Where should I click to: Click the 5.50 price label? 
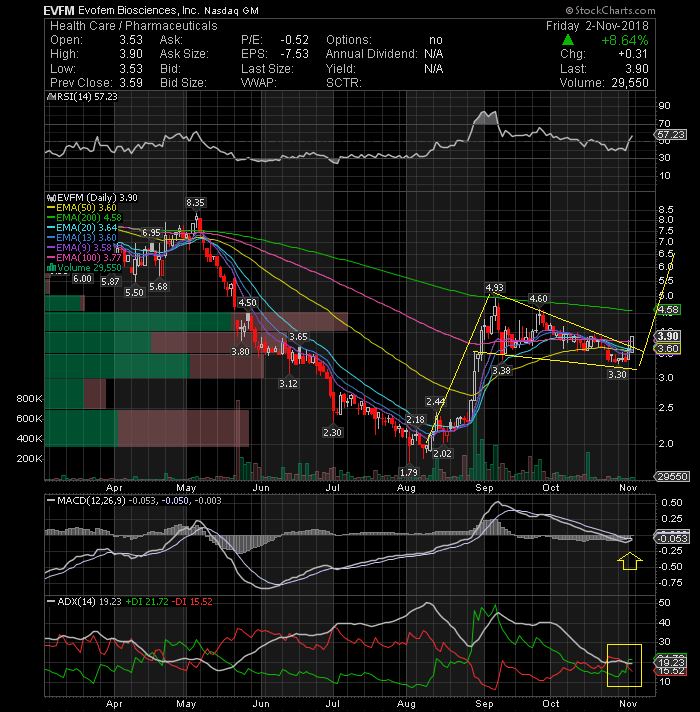[x=134, y=292]
